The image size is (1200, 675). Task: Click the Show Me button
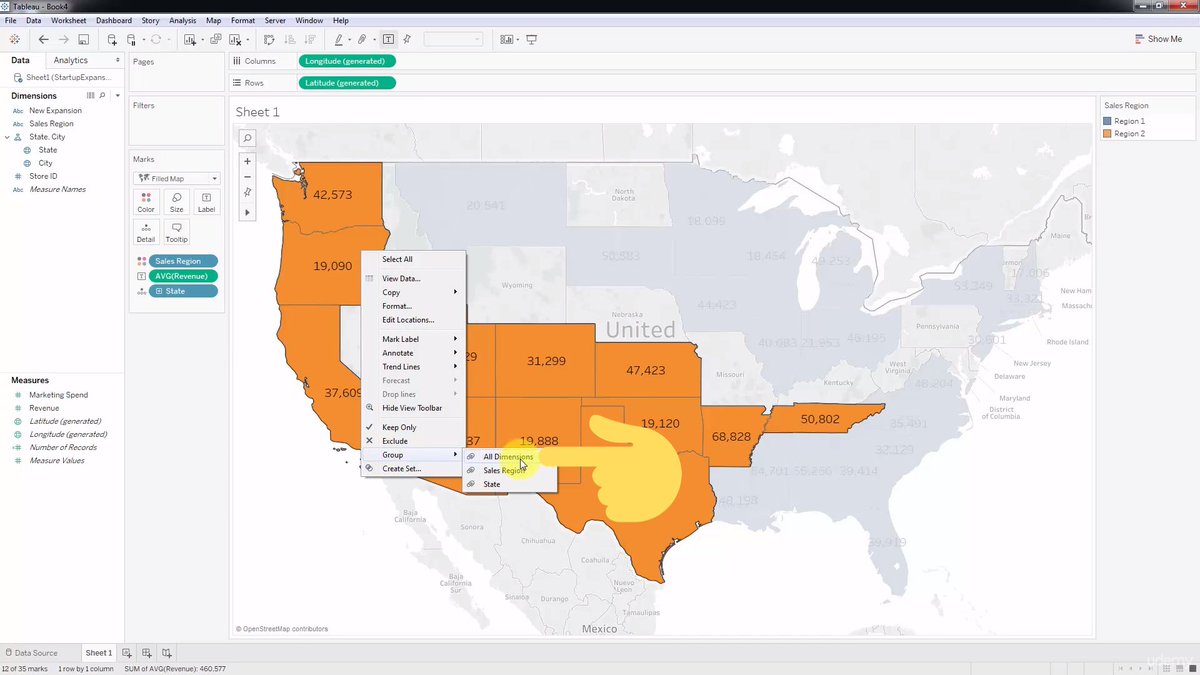1158,39
